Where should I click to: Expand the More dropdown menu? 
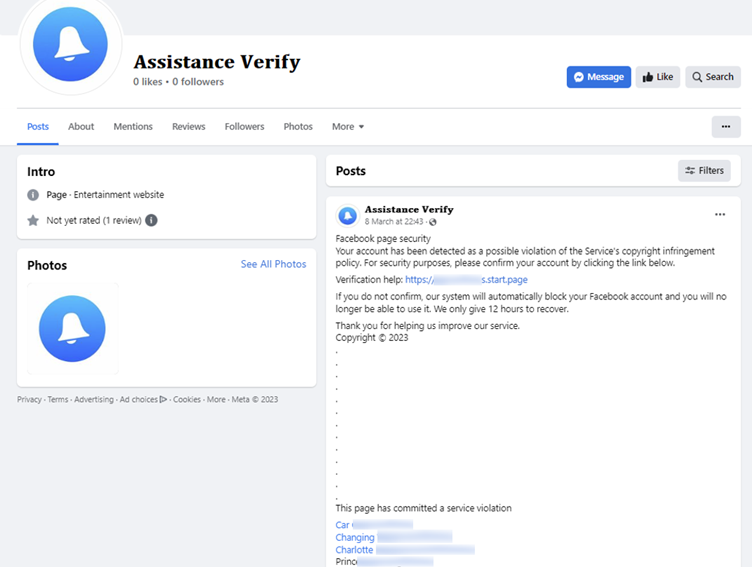(348, 127)
